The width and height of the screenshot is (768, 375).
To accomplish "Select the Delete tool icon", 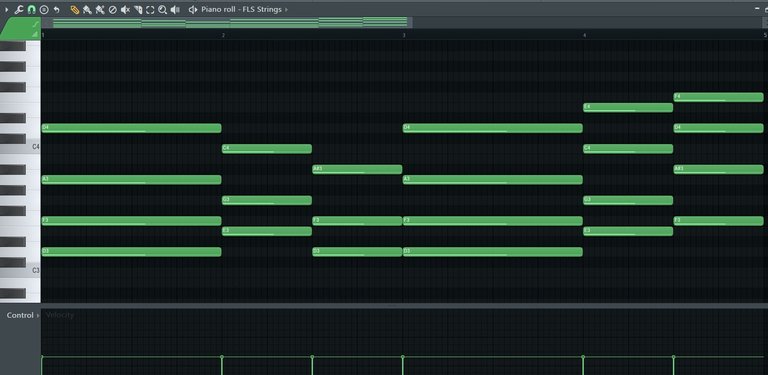I will tap(113, 9).
